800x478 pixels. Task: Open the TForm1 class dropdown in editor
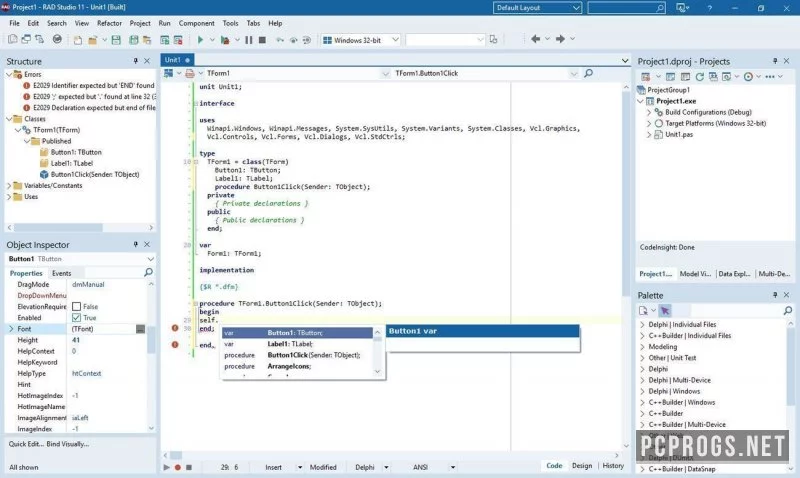pyautogui.click(x=385, y=73)
